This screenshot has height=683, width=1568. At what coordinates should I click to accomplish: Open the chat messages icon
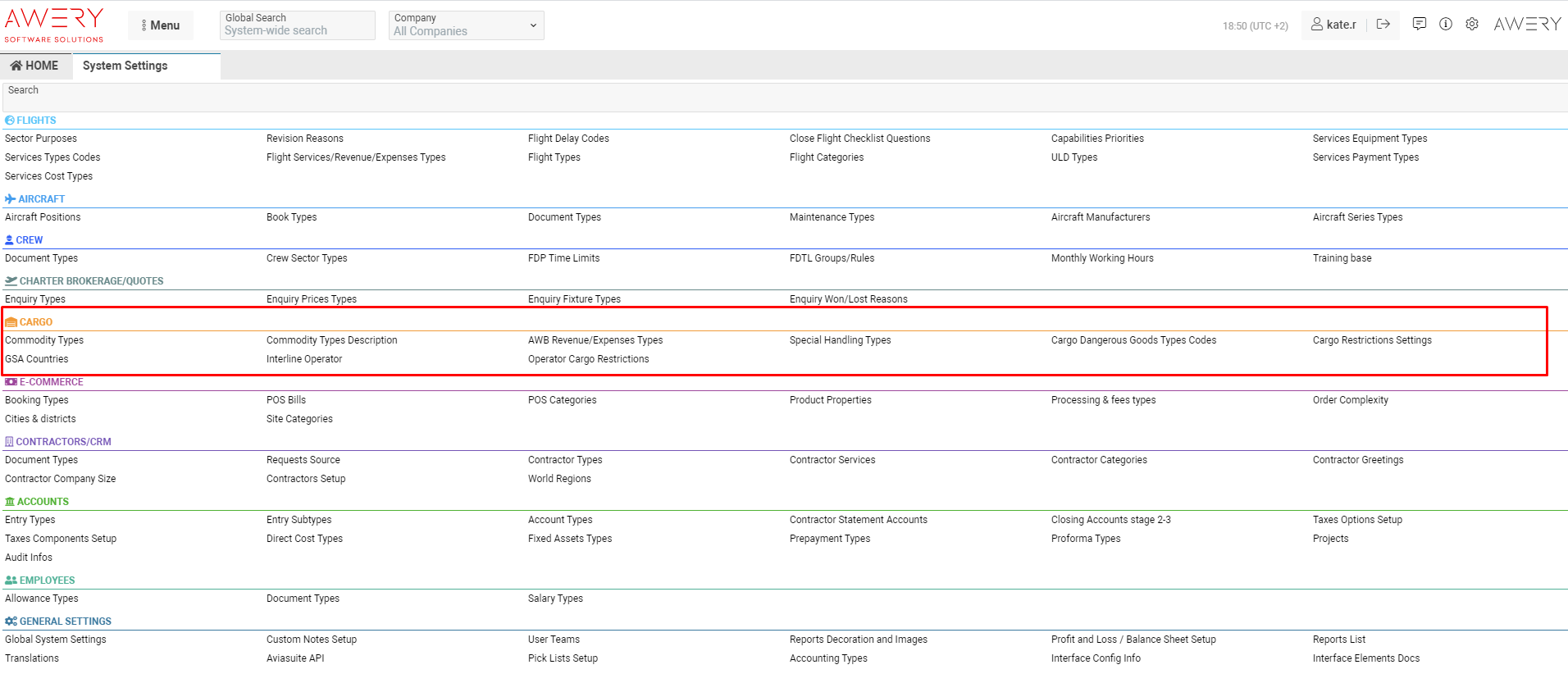pos(1419,25)
